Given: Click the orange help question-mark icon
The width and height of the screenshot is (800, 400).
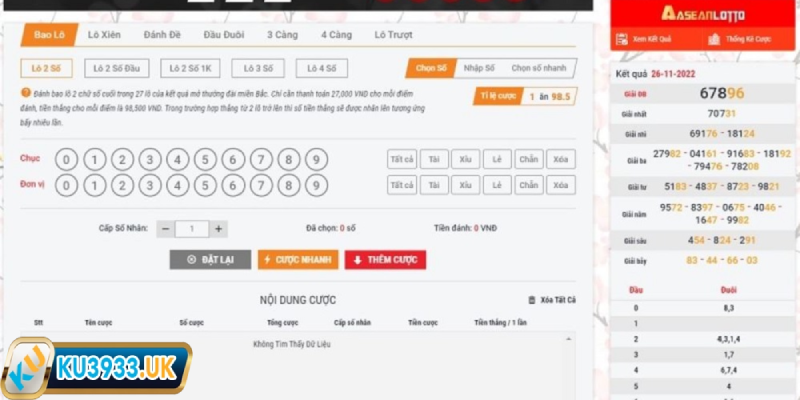Looking at the screenshot, I should (26, 92).
